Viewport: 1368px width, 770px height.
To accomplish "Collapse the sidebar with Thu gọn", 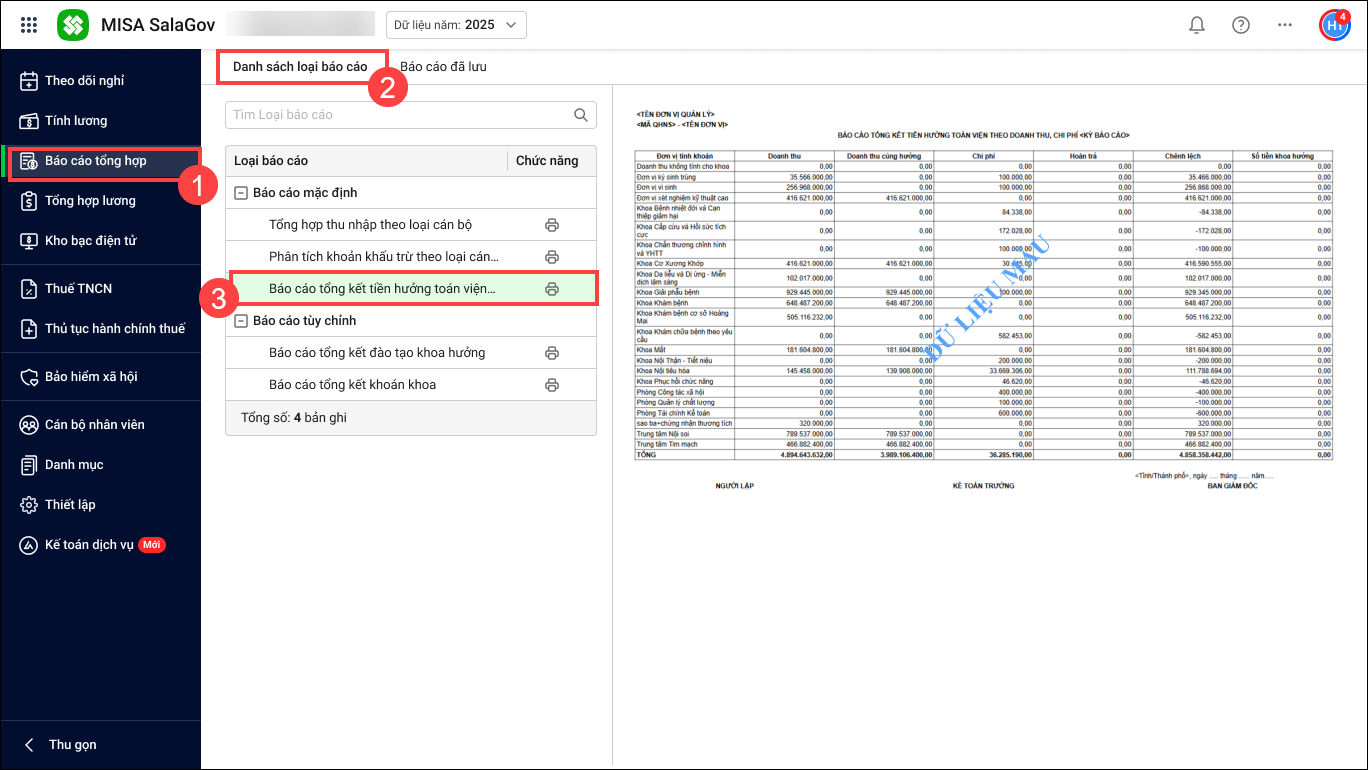I will tap(60, 745).
